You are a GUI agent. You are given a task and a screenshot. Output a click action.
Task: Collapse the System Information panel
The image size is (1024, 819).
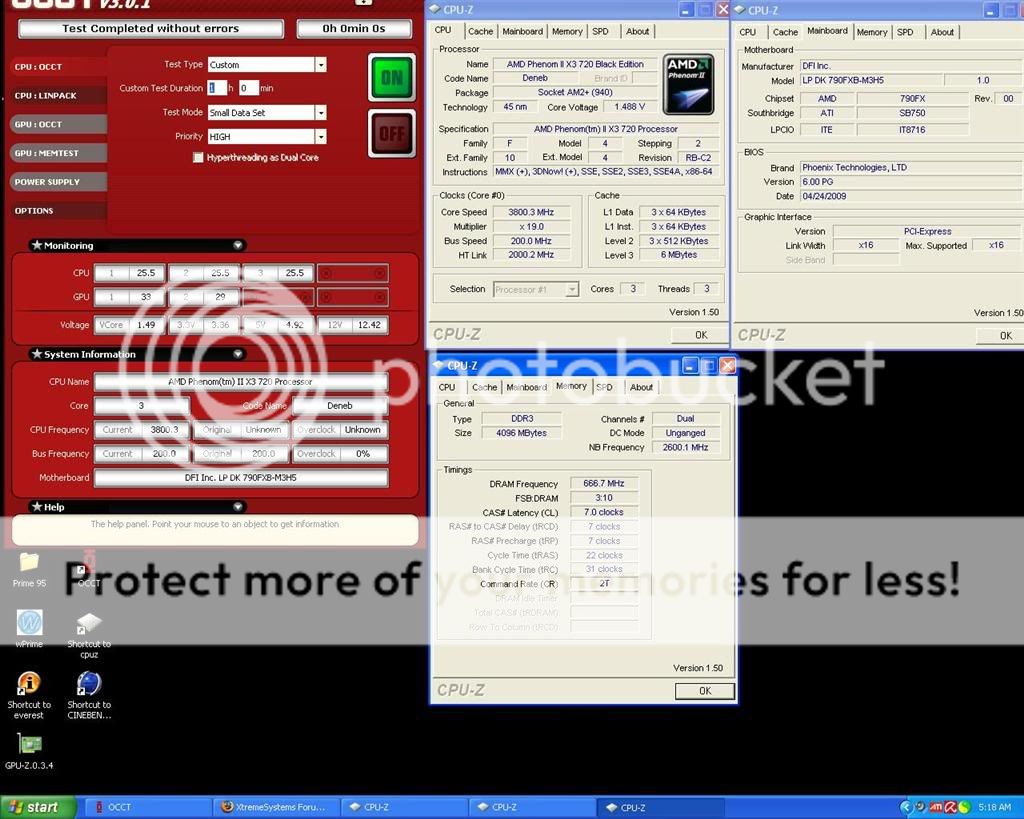238,353
